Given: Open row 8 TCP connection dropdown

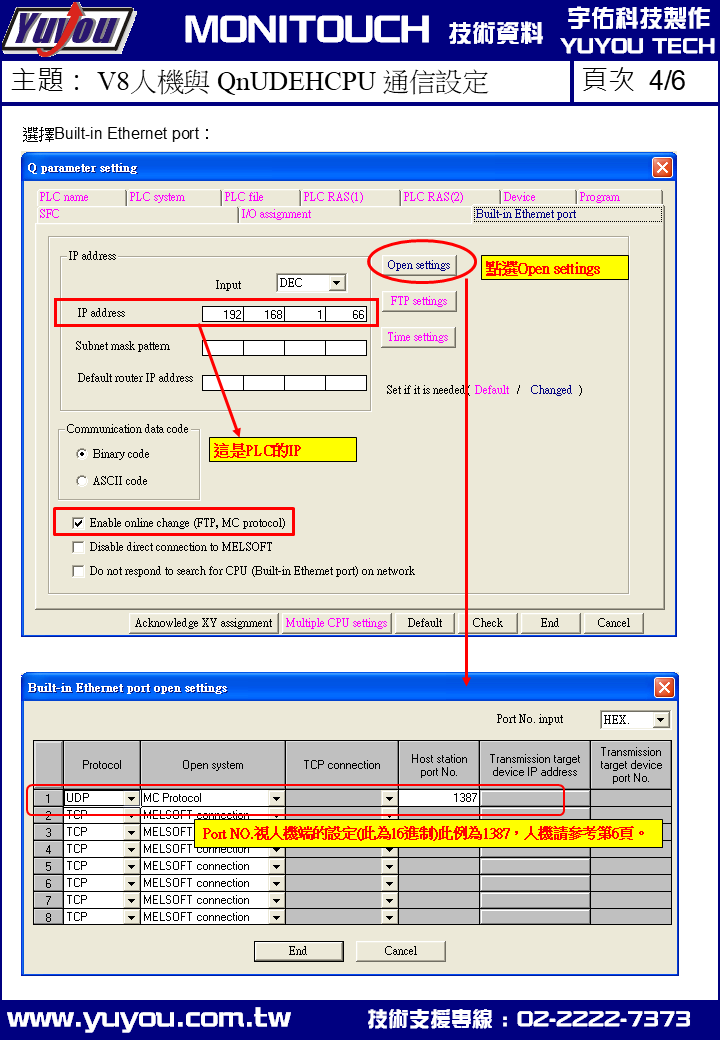Looking at the screenshot, I should click(389, 917).
